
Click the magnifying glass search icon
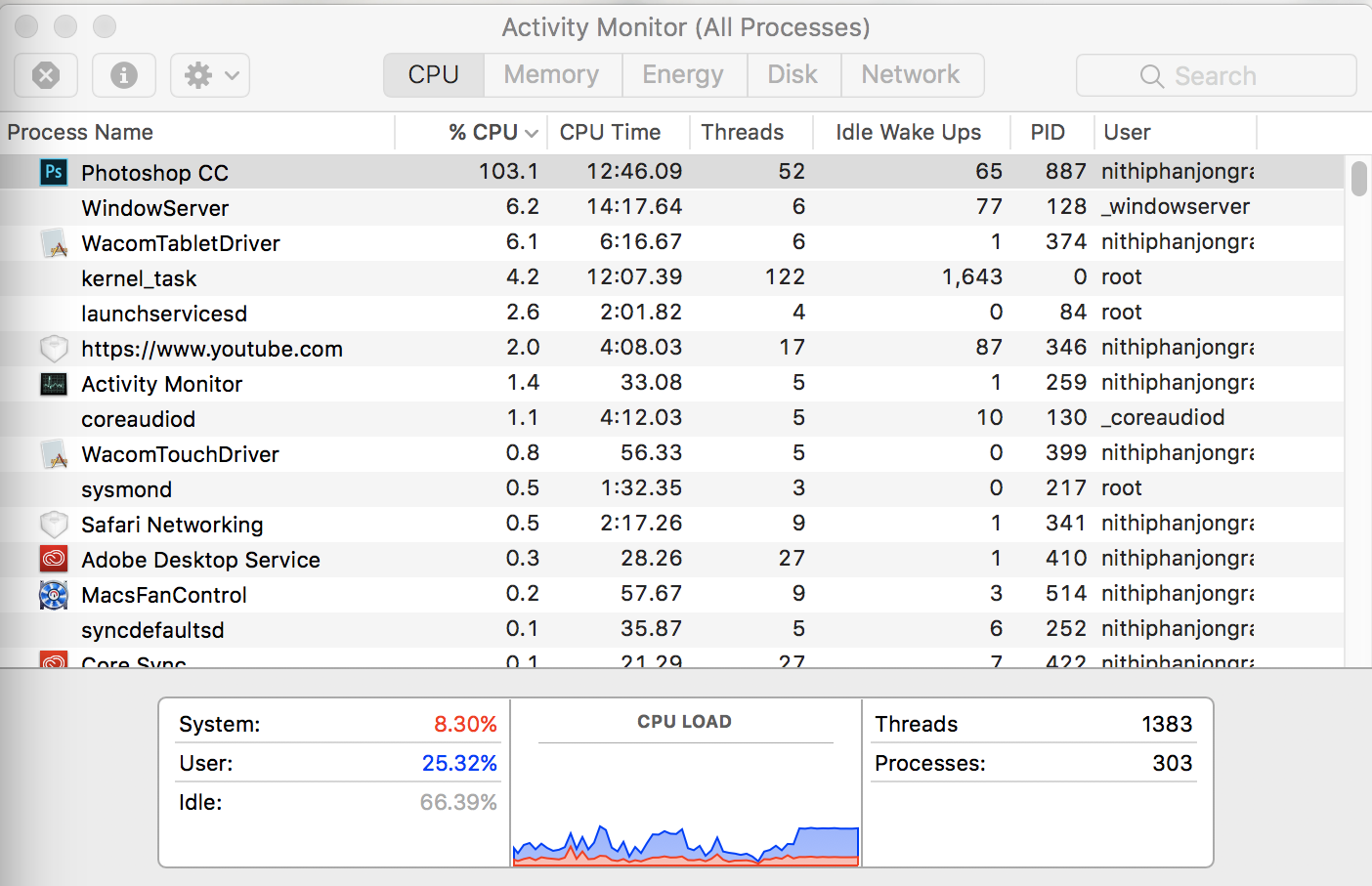pyautogui.click(x=1152, y=76)
